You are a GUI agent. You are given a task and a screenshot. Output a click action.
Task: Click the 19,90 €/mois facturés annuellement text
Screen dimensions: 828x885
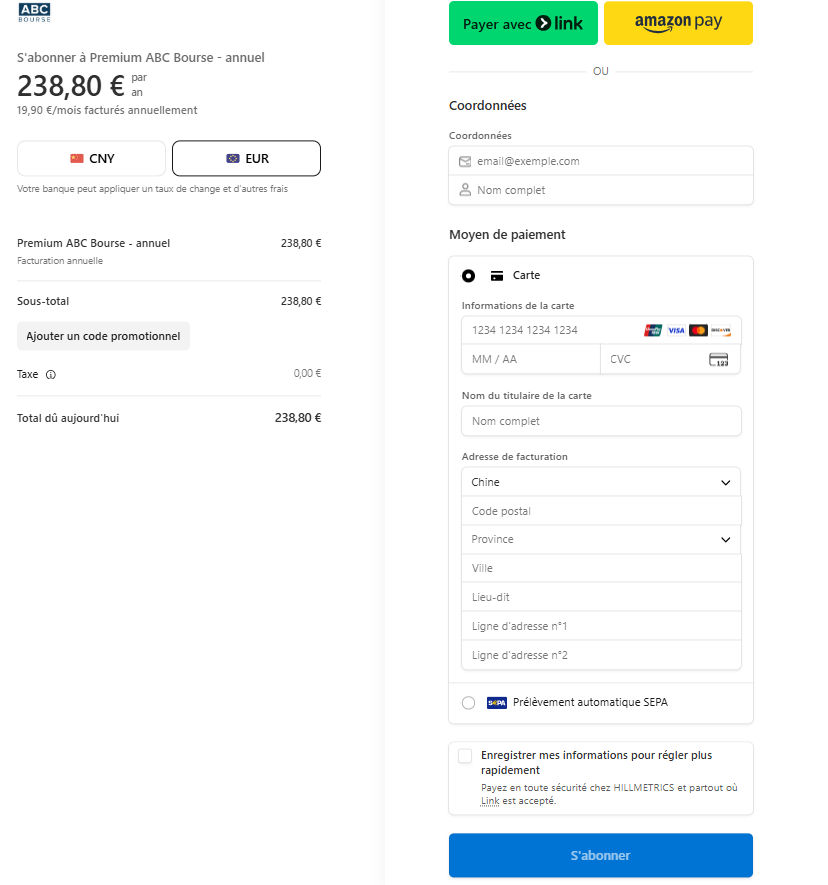pos(107,110)
